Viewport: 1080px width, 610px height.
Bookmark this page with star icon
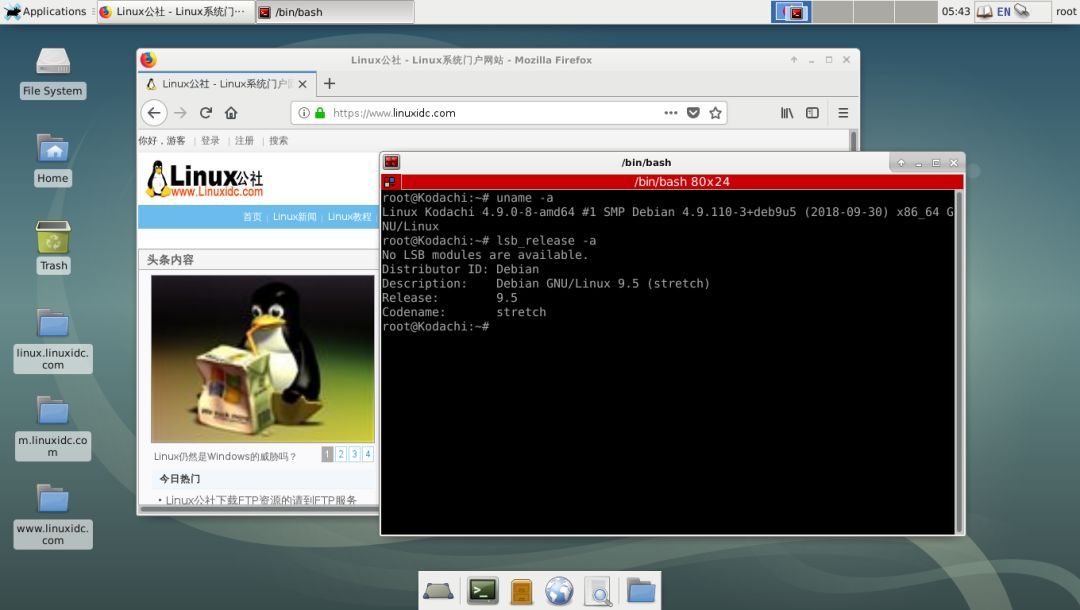716,113
